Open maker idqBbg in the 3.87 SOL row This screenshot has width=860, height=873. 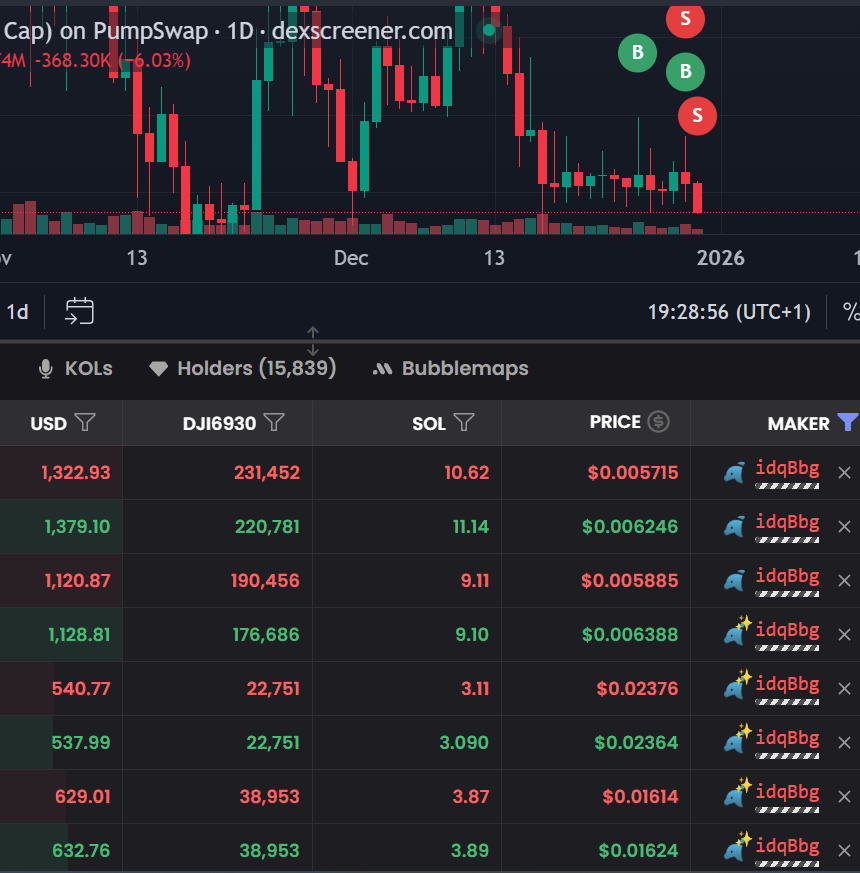pos(787,793)
